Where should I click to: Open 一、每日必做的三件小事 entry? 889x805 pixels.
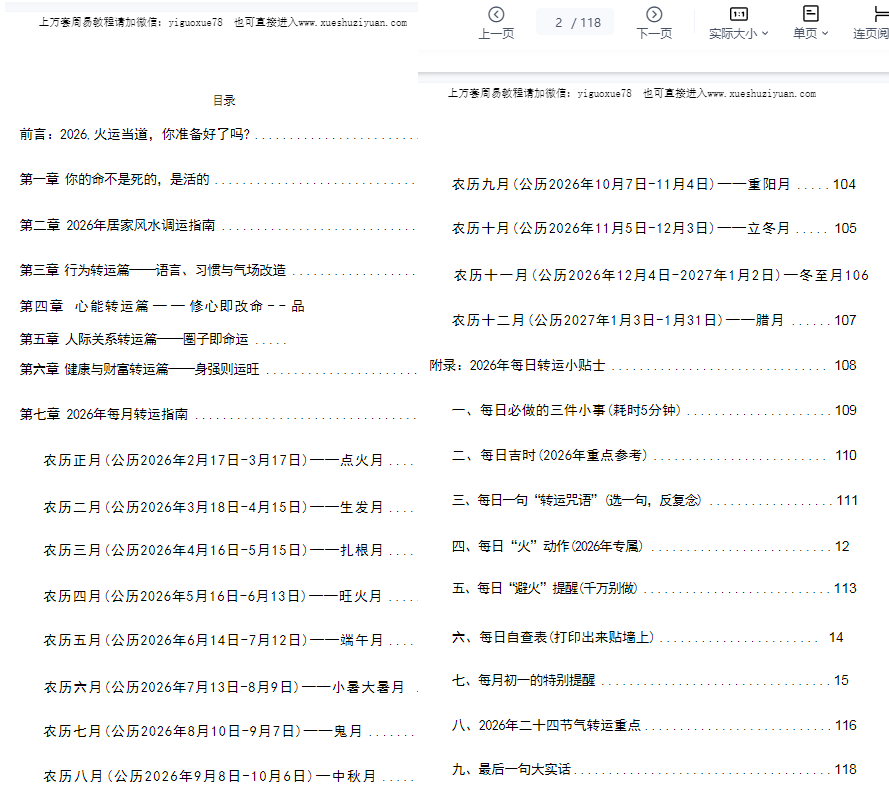pyautogui.click(x=654, y=410)
